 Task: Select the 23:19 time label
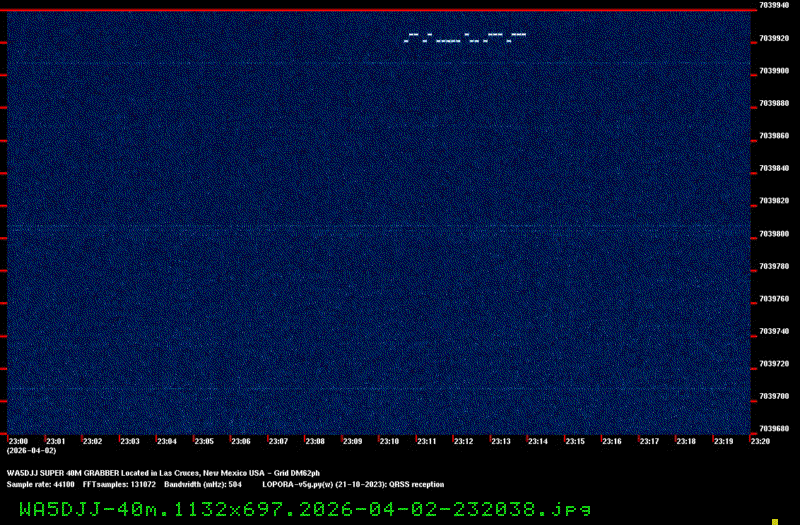723,441
